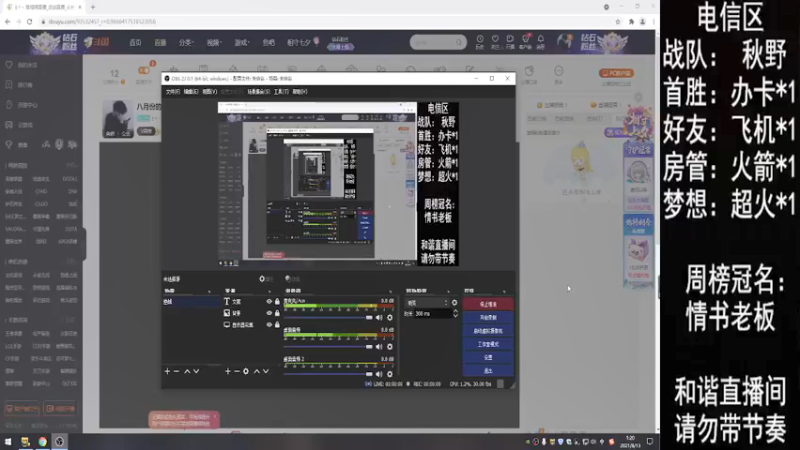Click the 退出 exit button in OBS
Image resolution: width=800 pixels, height=450 pixels.
pyautogui.click(x=488, y=370)
